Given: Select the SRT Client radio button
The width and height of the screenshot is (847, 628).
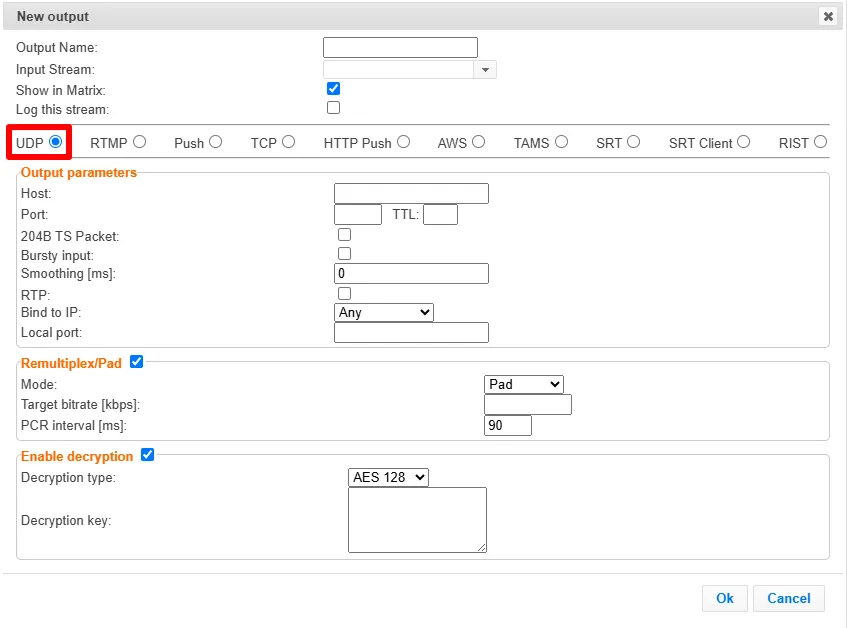Looking at the screenshot, I should click(x=743, y=142).
